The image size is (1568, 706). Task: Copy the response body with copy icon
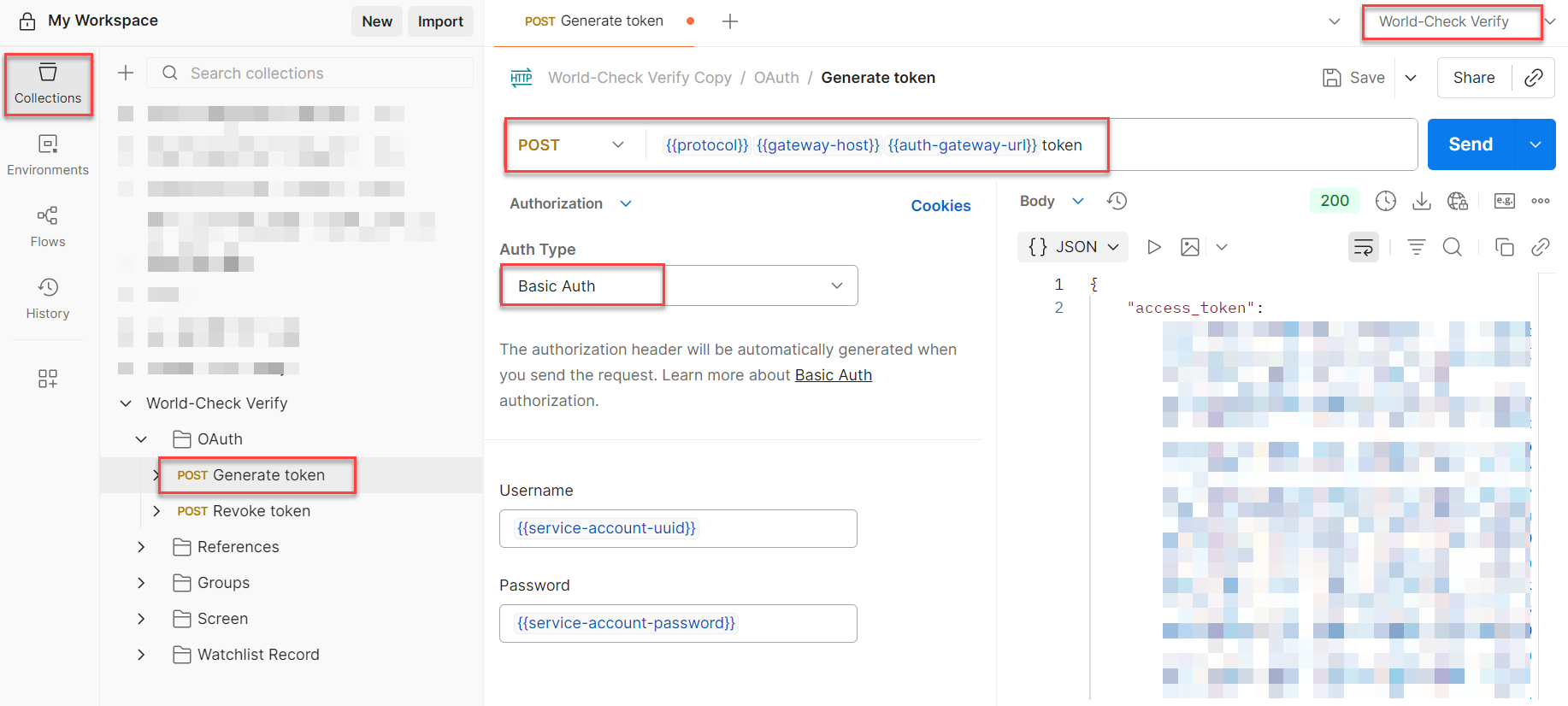point(1505,247)
